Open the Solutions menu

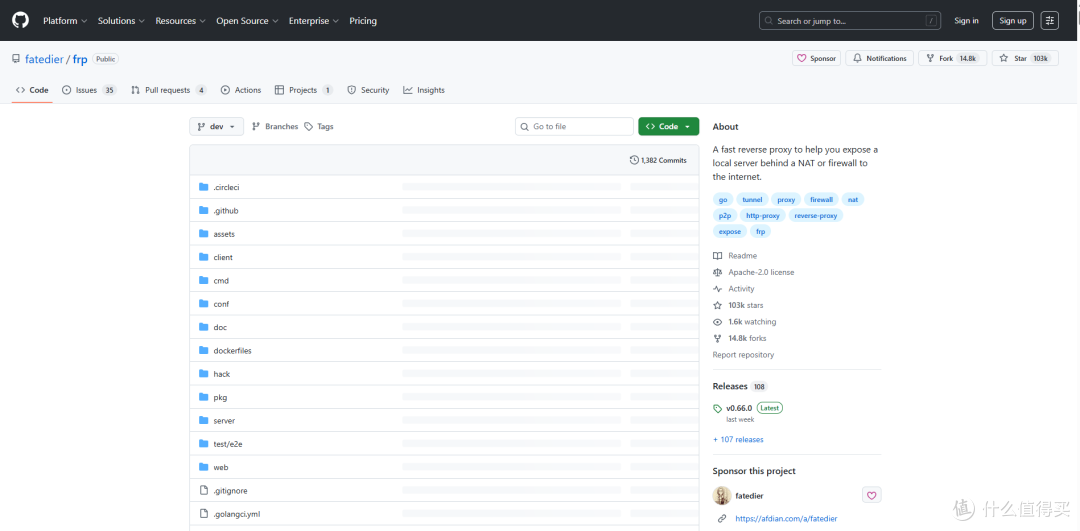[x=121, y=21]
